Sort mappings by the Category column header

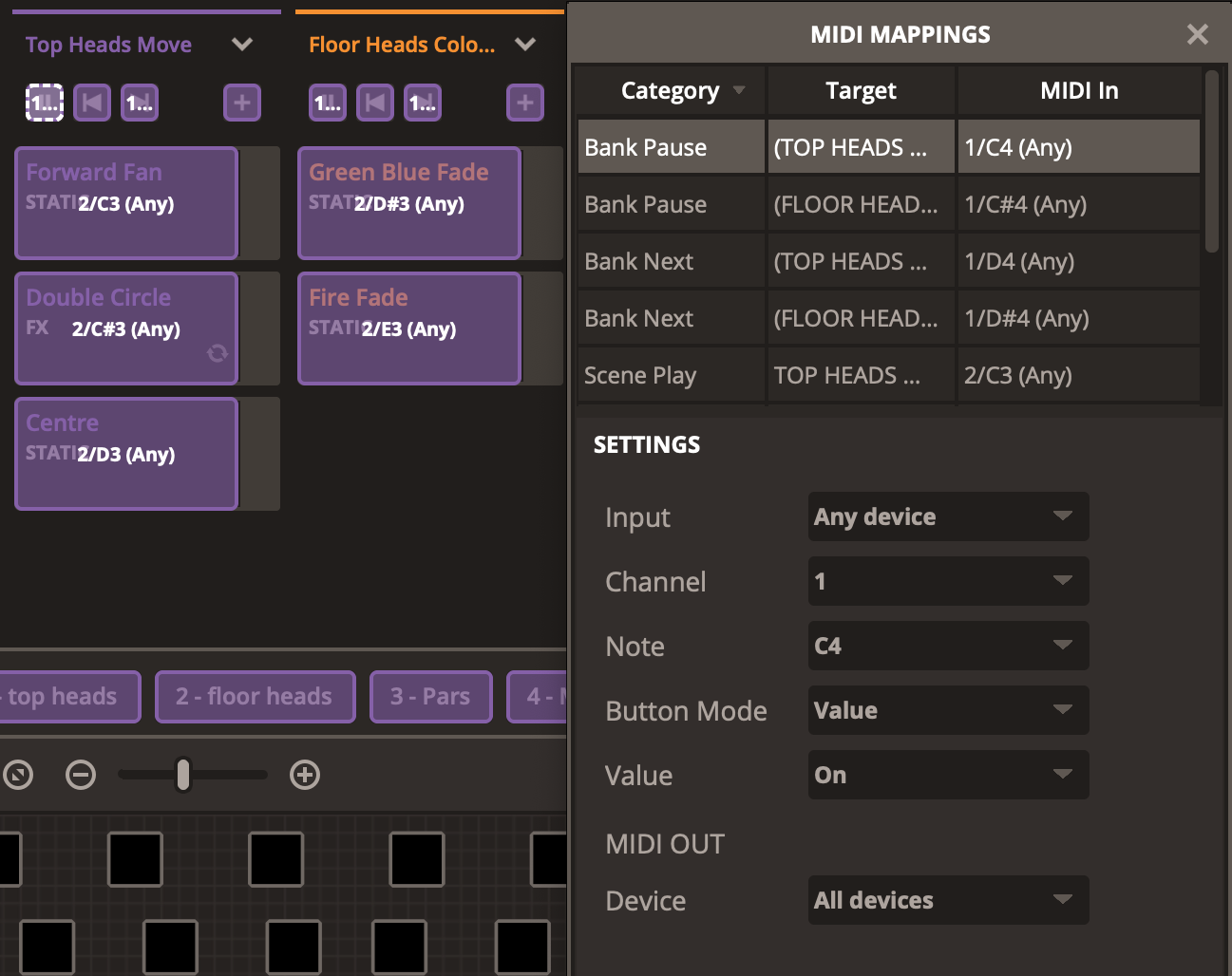[x=671, y=91]
